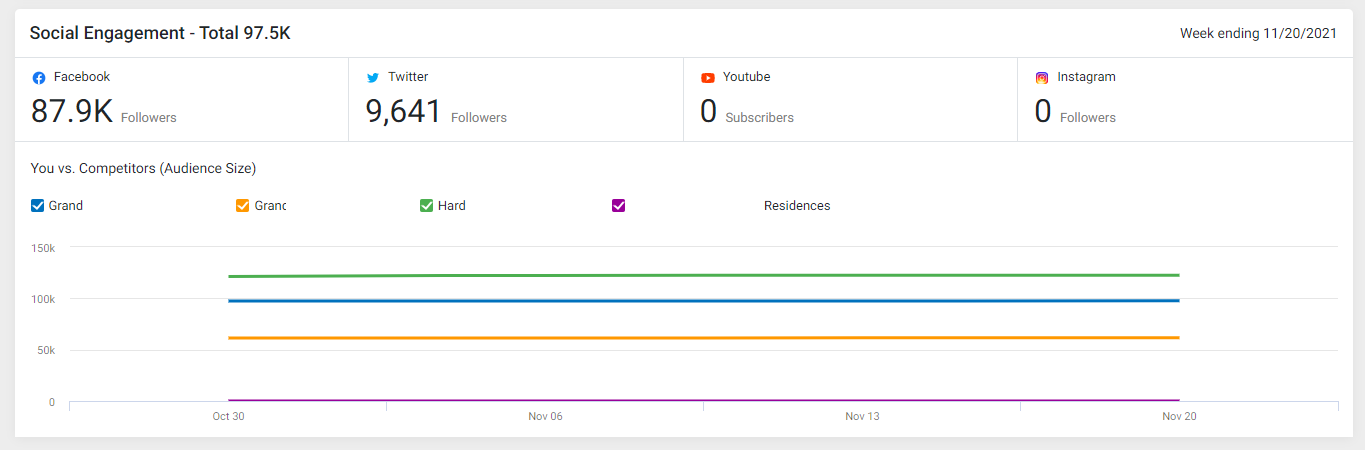This screenshot has height=450, width=1365.
Task: Toggle the purple Residences checkbox
Action: coord(618,206)
